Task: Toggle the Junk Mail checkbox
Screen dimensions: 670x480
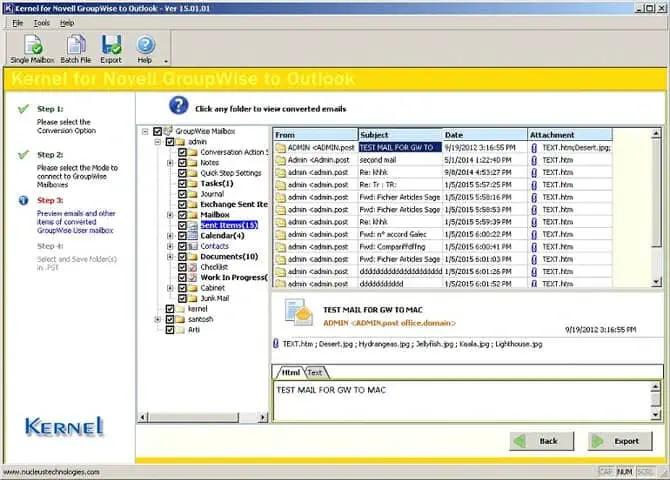Action: [x=182, y=298]
